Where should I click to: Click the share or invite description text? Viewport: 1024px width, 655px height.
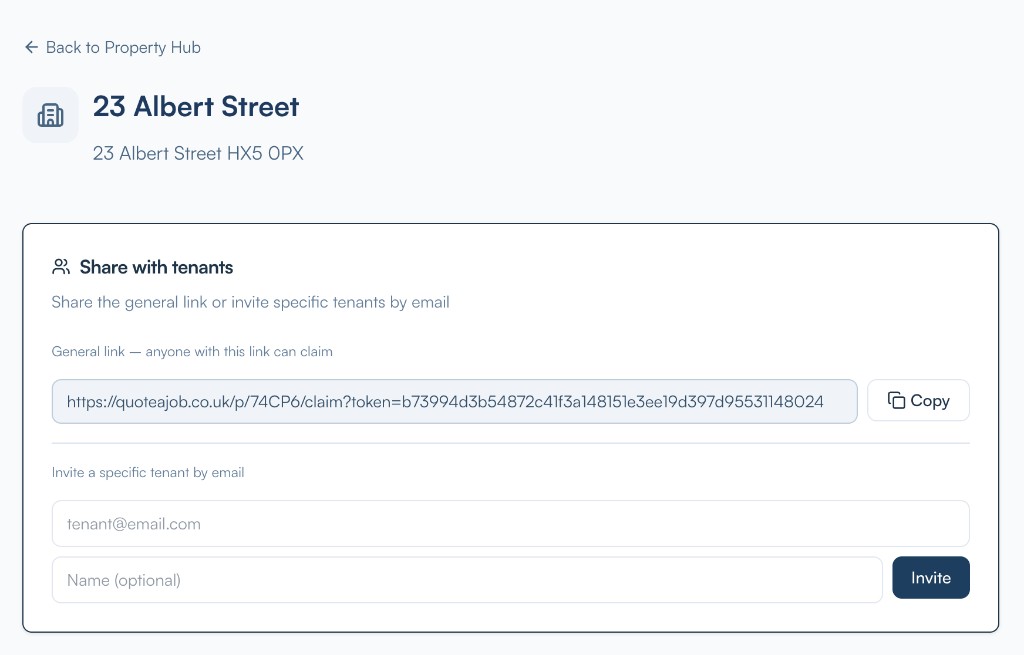[250, 302]
